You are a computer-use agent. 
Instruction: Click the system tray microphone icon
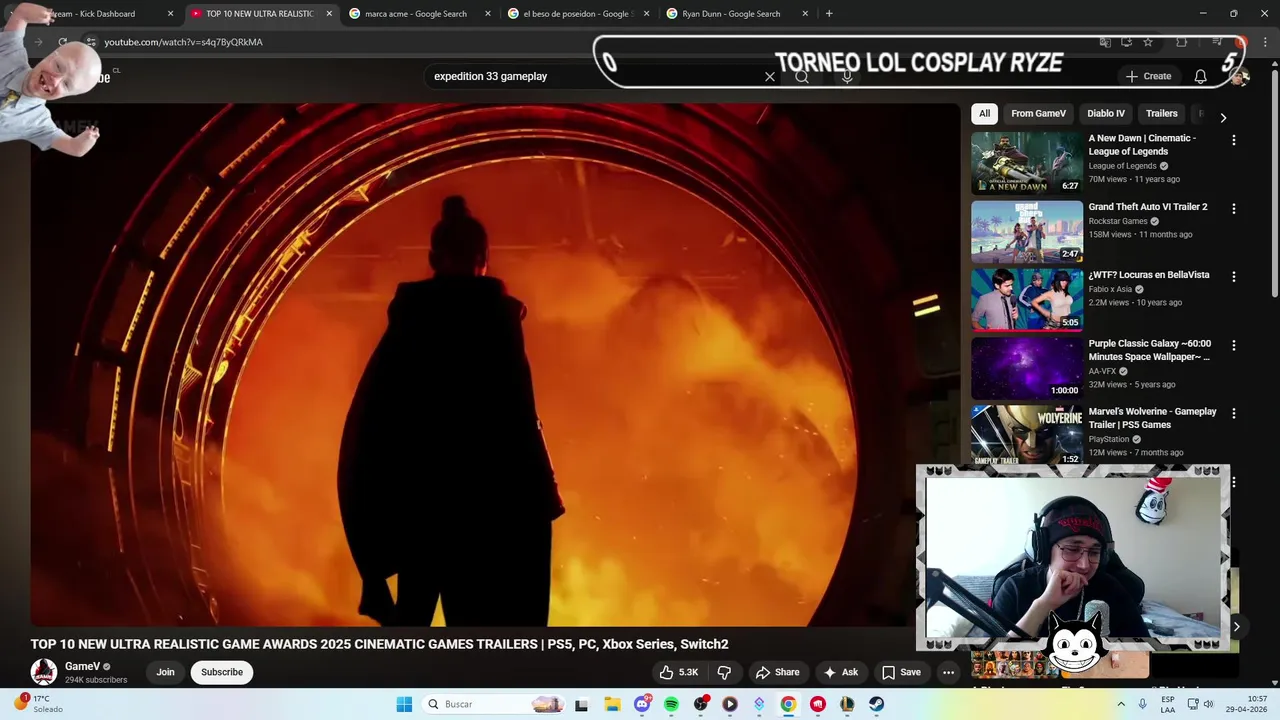[1142, 704]
